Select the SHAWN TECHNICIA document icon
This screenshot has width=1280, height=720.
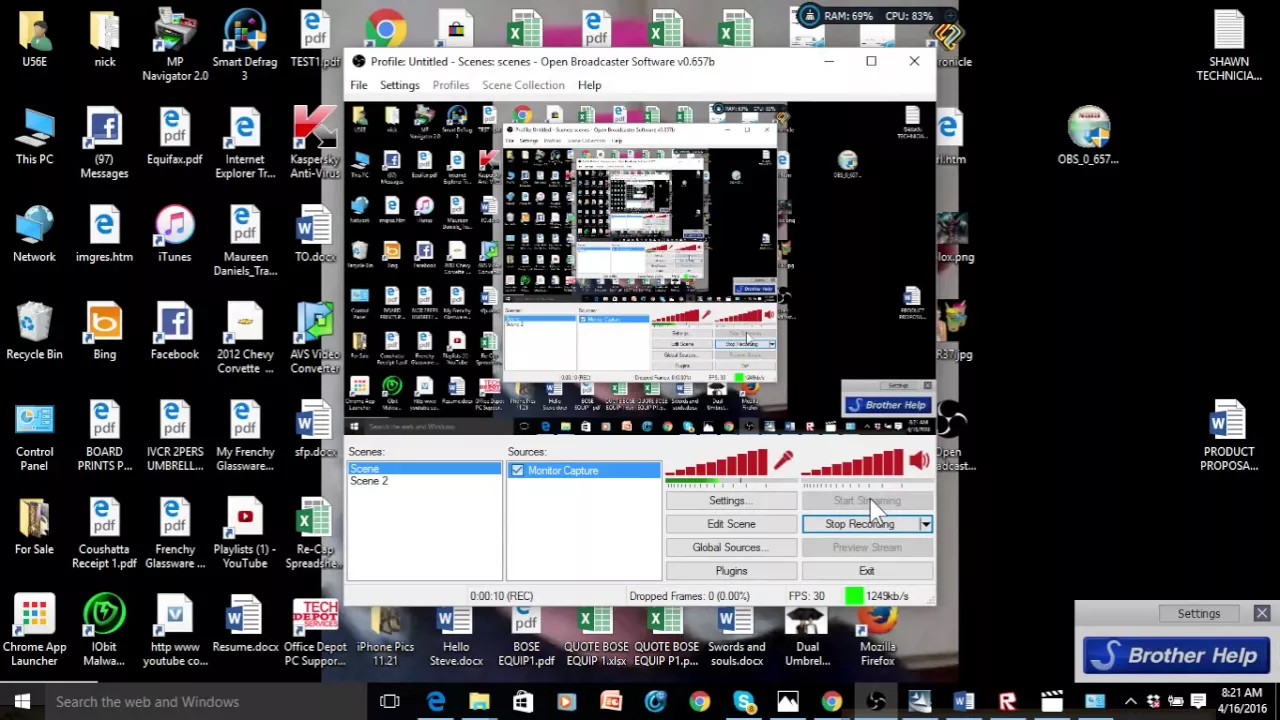point(1229,47)
